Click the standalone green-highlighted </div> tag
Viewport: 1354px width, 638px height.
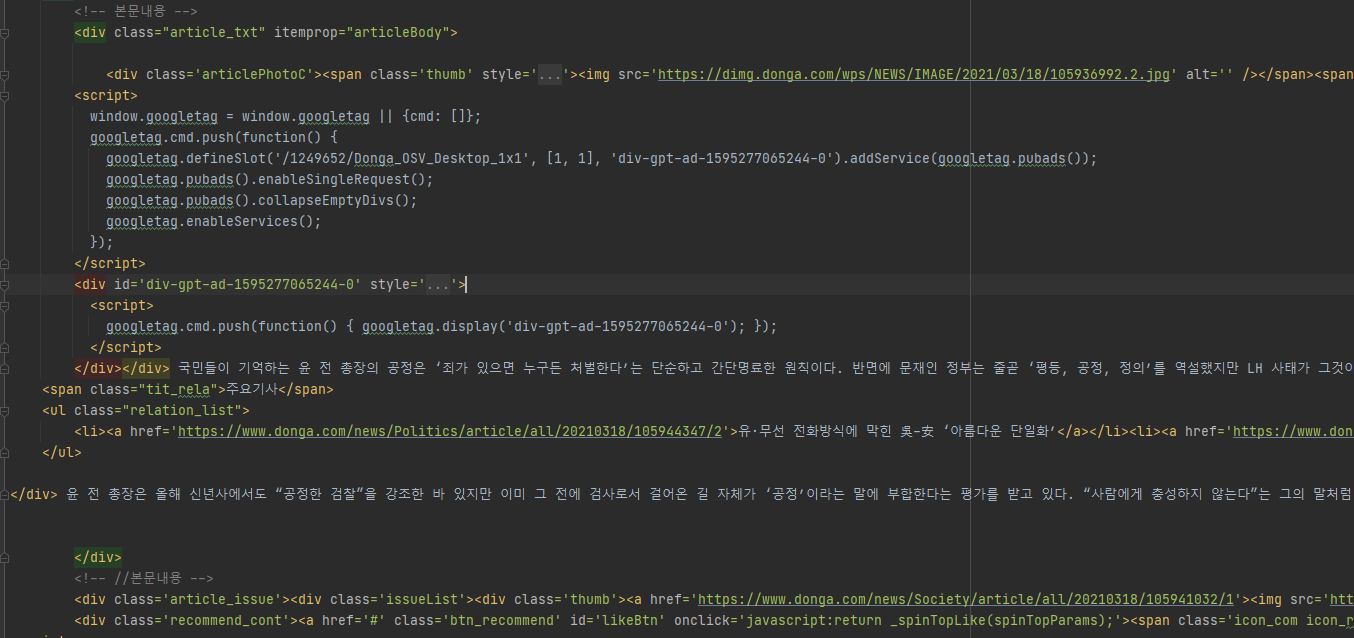98,557
